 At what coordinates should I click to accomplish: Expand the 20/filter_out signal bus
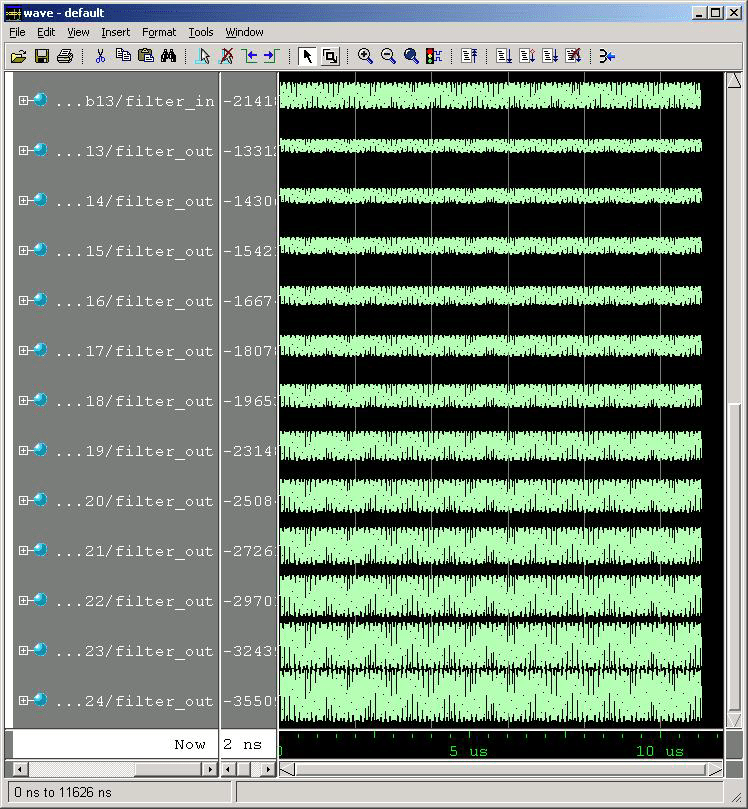coord(23,500)
